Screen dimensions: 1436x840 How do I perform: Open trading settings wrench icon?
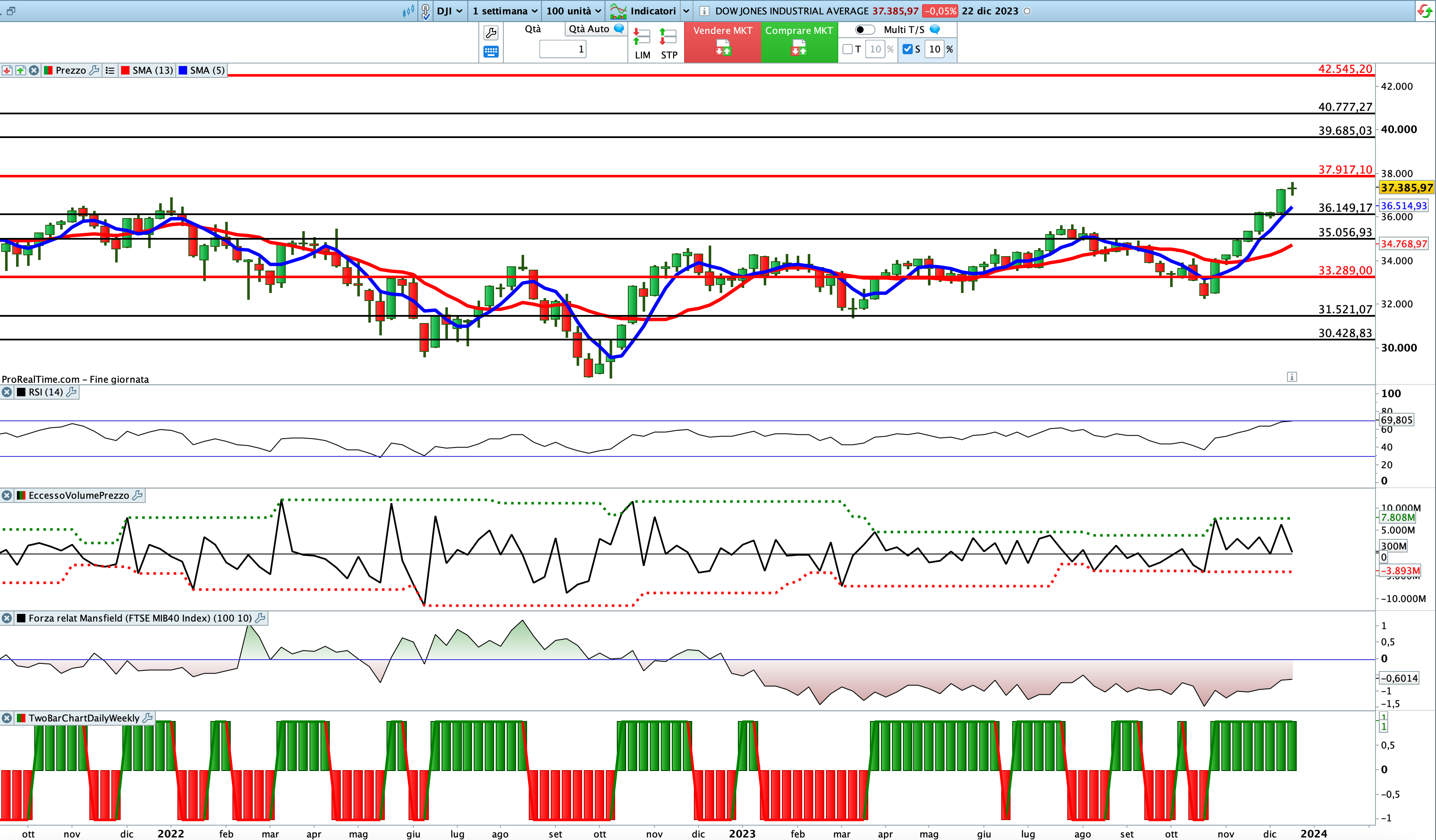(x=491, y=33)
